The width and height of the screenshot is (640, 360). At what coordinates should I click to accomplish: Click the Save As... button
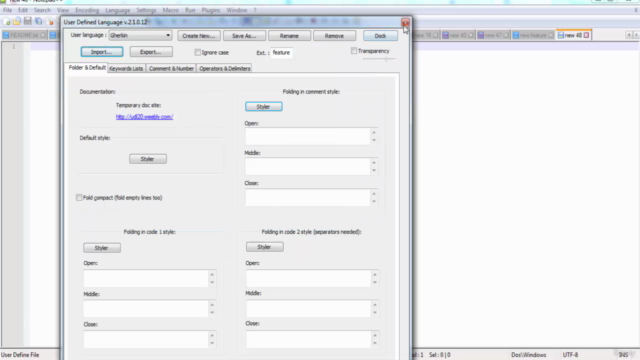(244, 36)
